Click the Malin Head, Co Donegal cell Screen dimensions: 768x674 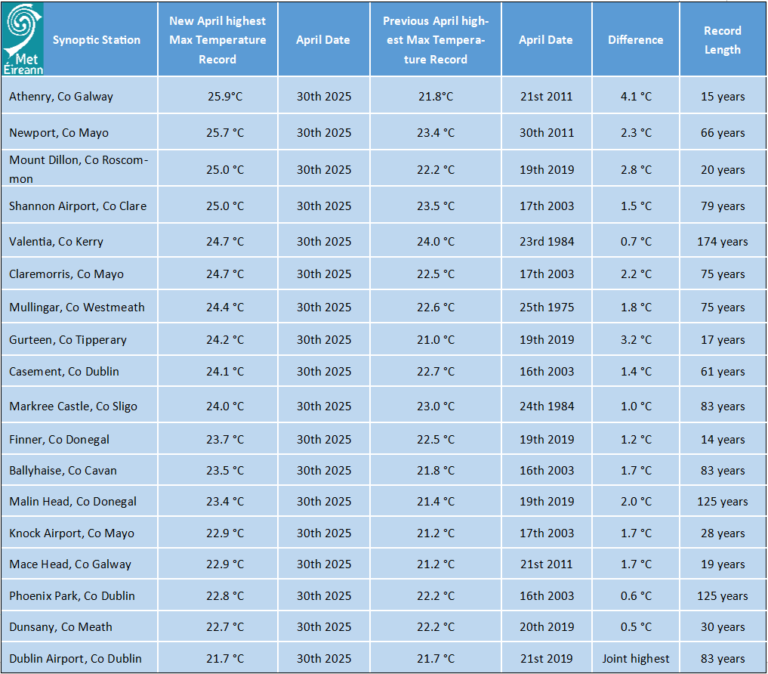point(79,501)
